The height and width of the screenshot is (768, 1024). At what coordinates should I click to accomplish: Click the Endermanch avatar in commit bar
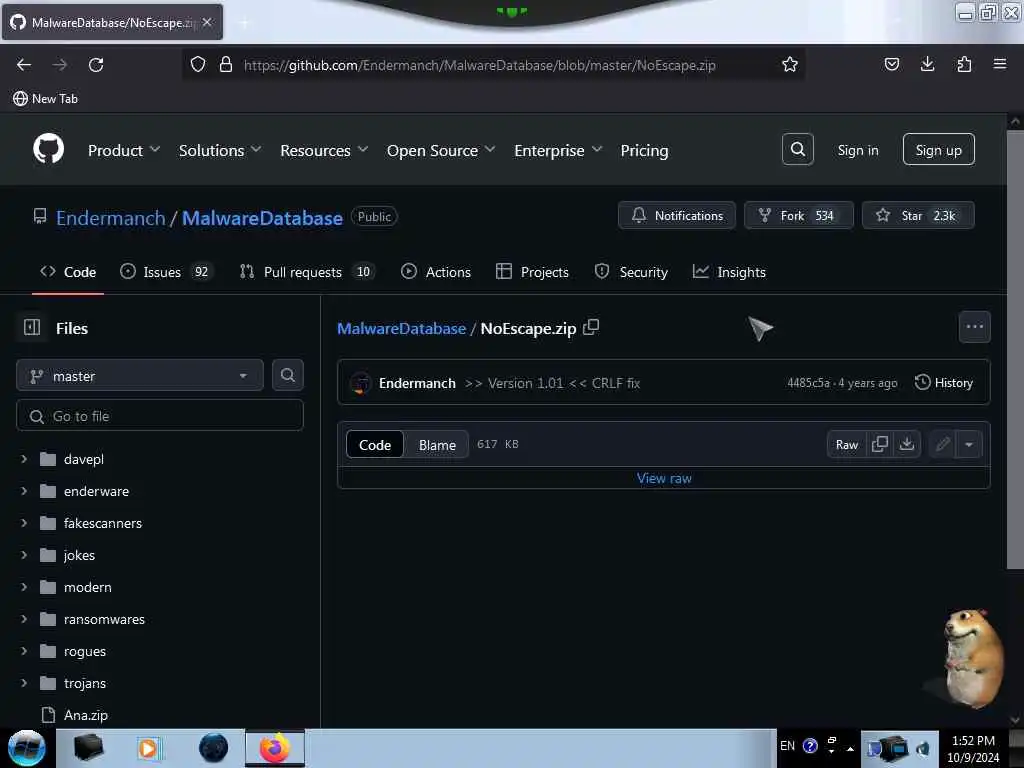(x=360, y=383)
